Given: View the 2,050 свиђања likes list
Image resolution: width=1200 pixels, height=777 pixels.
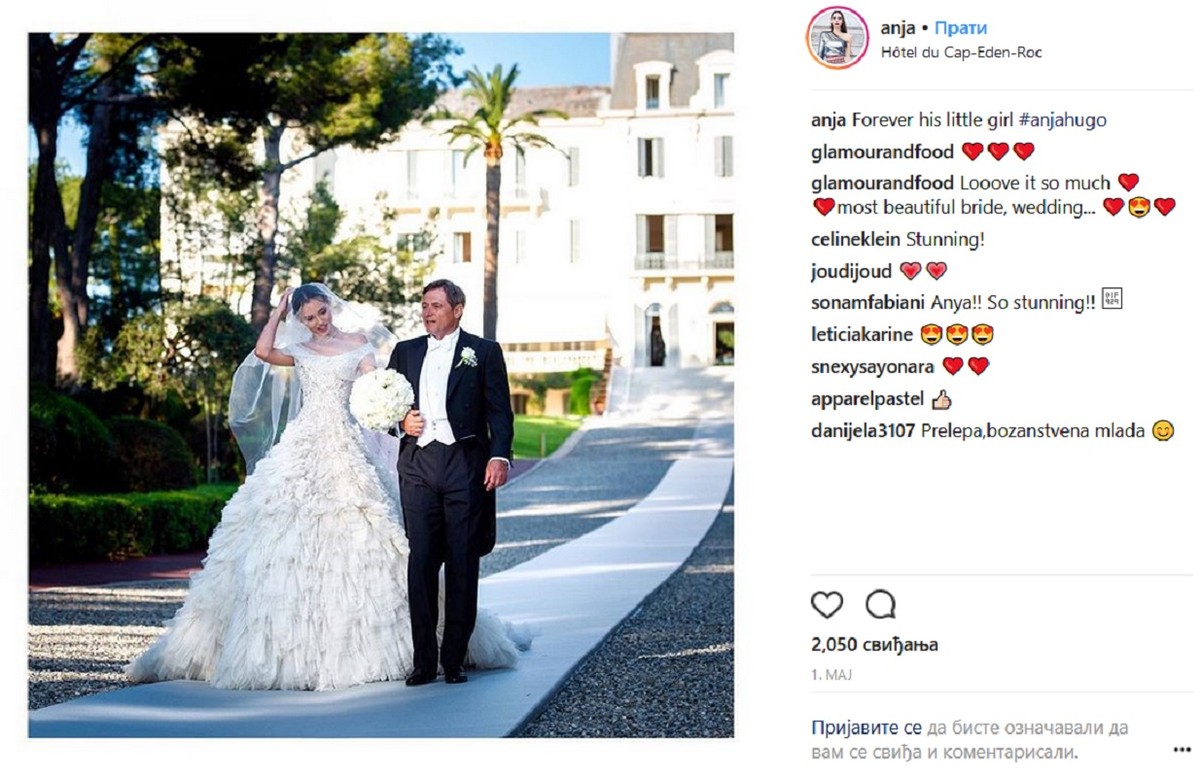Looking at the screenshot, I should tap(874, 645).
